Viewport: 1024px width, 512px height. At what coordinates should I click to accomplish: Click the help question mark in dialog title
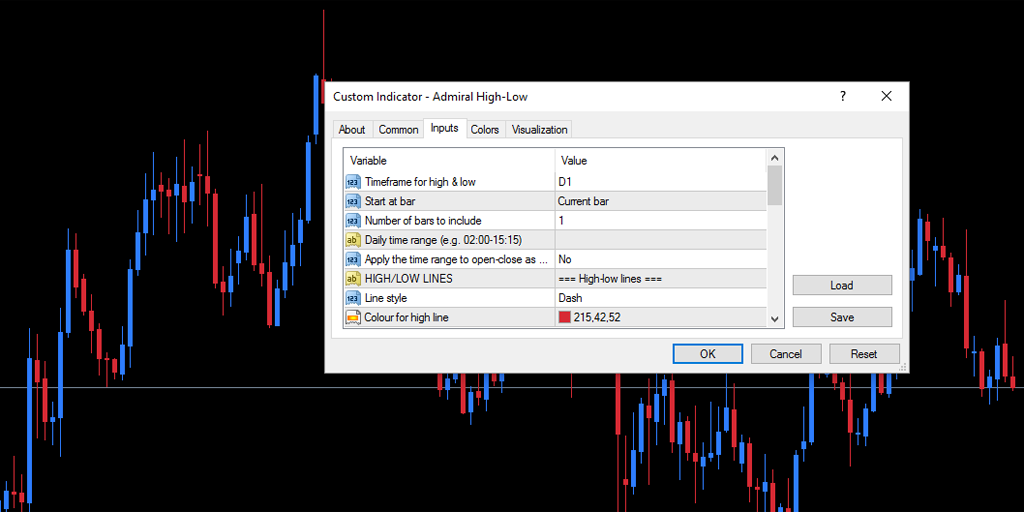842,97
